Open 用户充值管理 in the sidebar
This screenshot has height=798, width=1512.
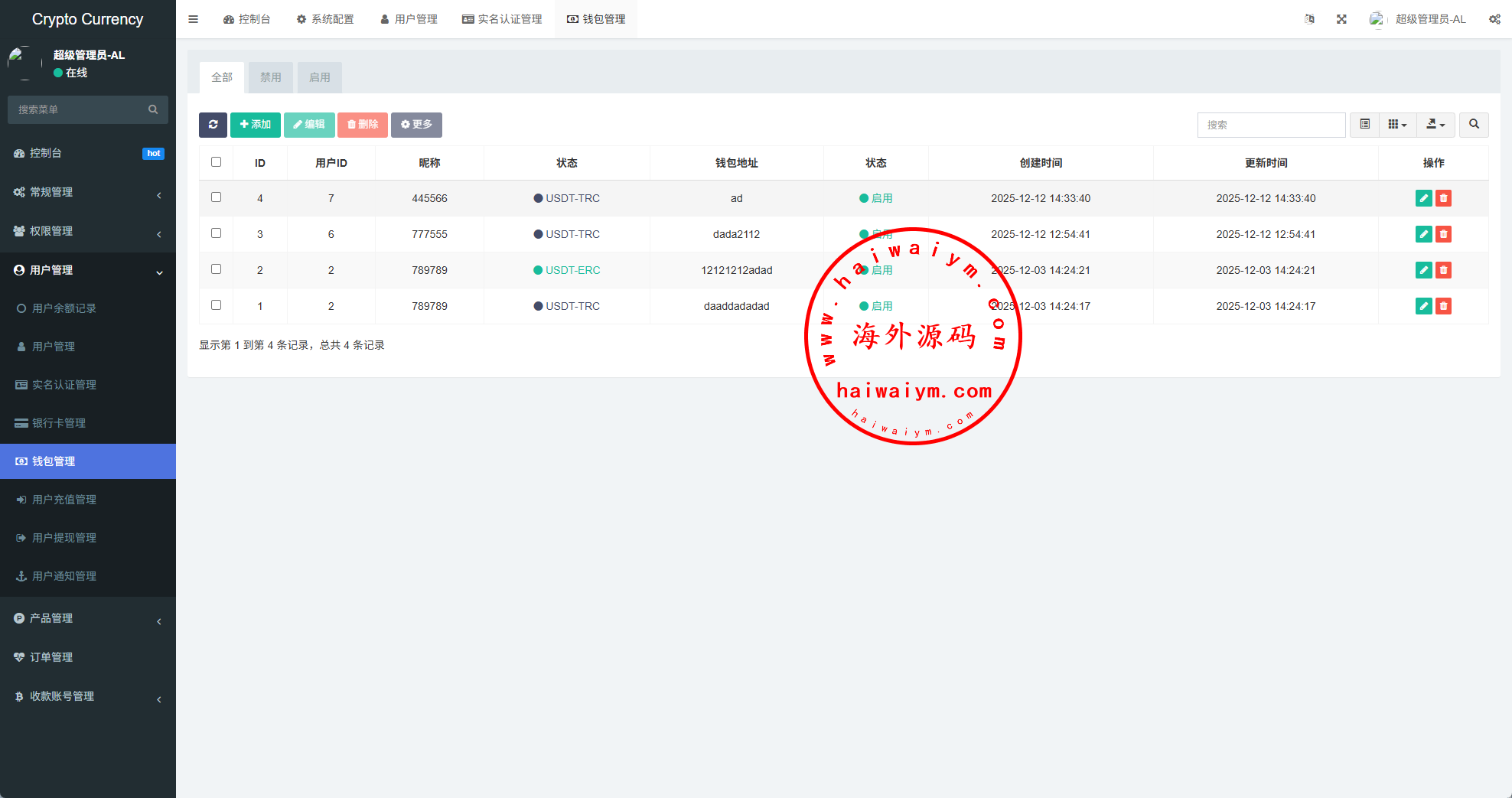64,500
